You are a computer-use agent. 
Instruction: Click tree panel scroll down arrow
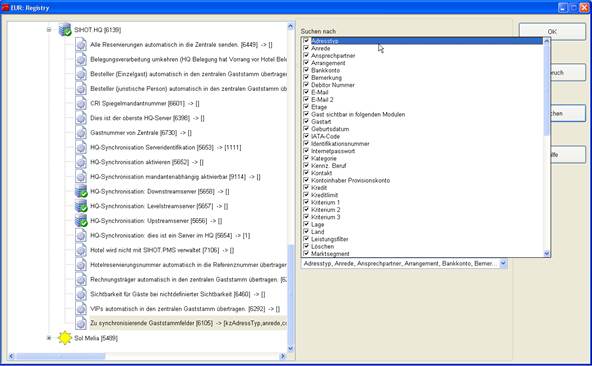(290, 348)
